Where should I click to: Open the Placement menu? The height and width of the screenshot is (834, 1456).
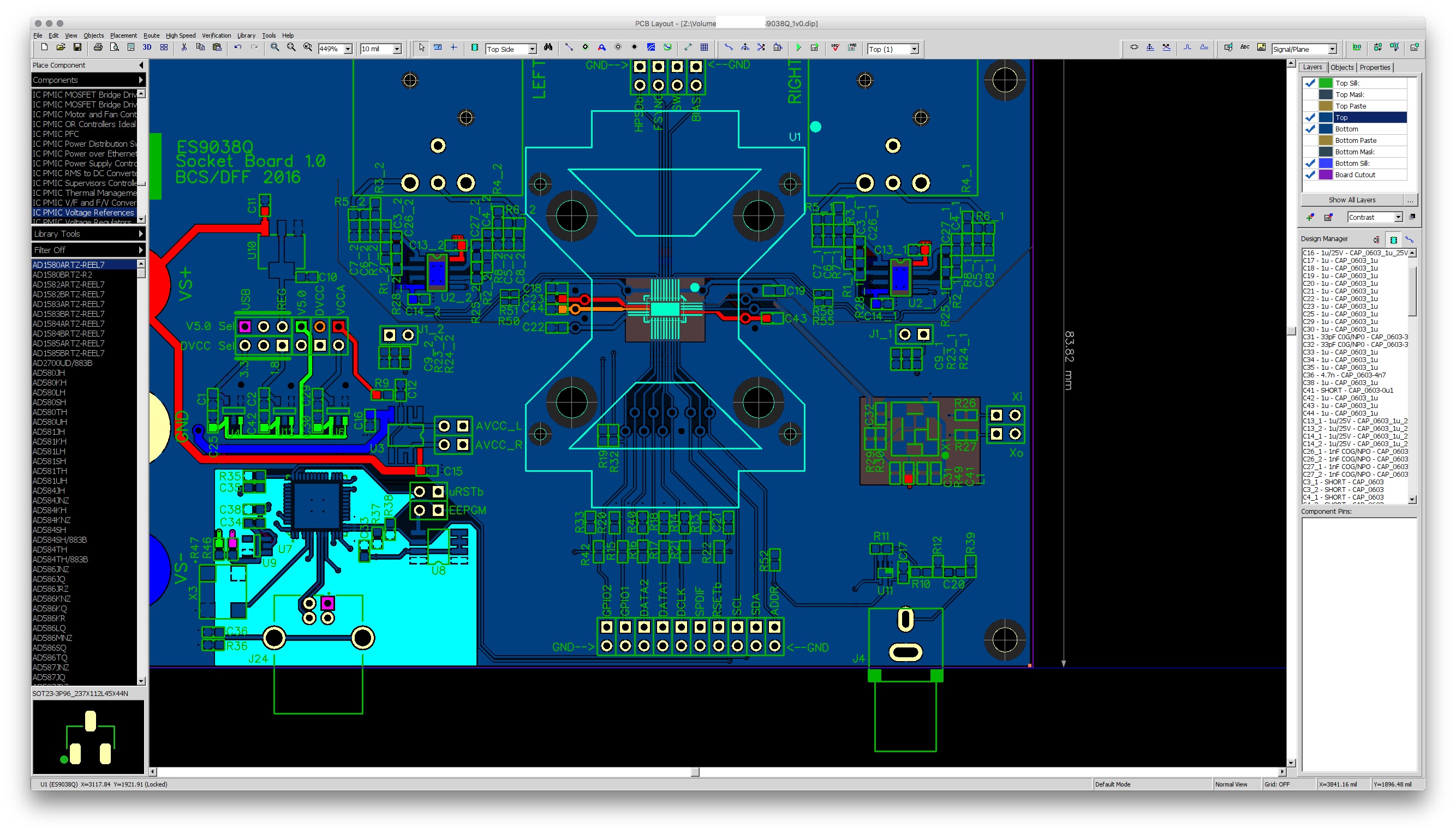pyautogui.click(x=123, y=35)
